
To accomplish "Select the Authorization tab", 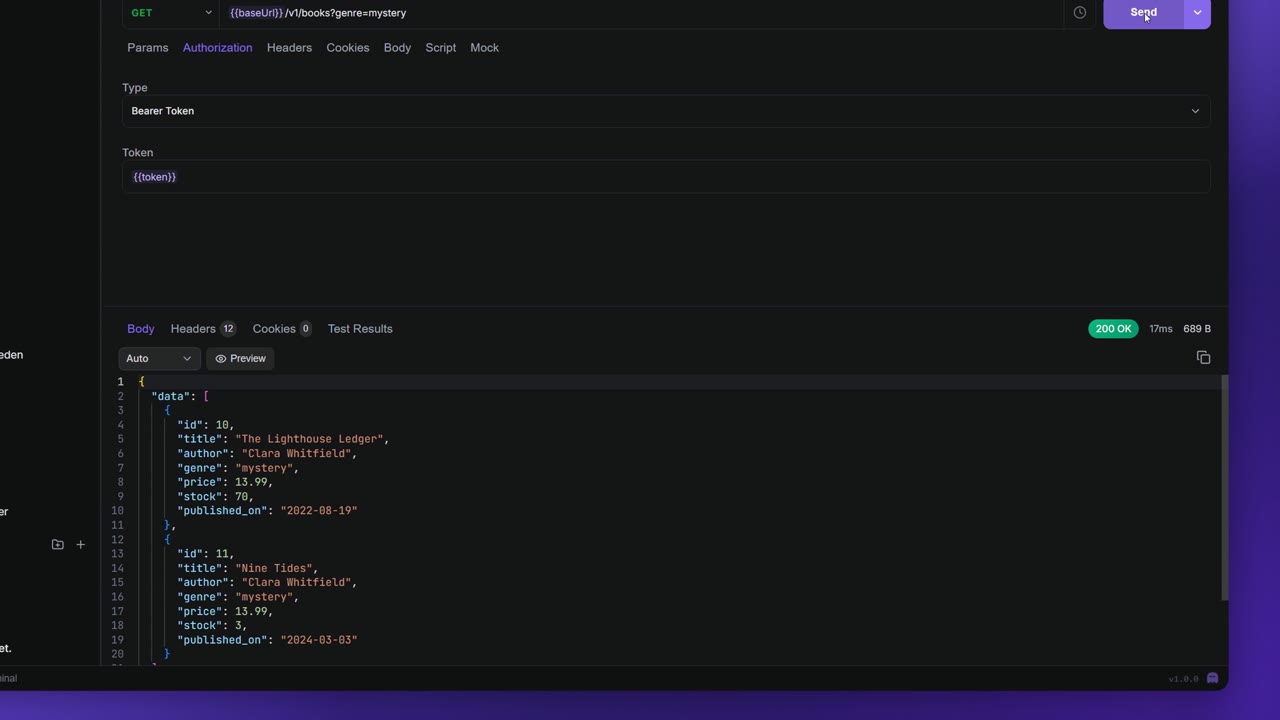I will click(x=217, y=48).
